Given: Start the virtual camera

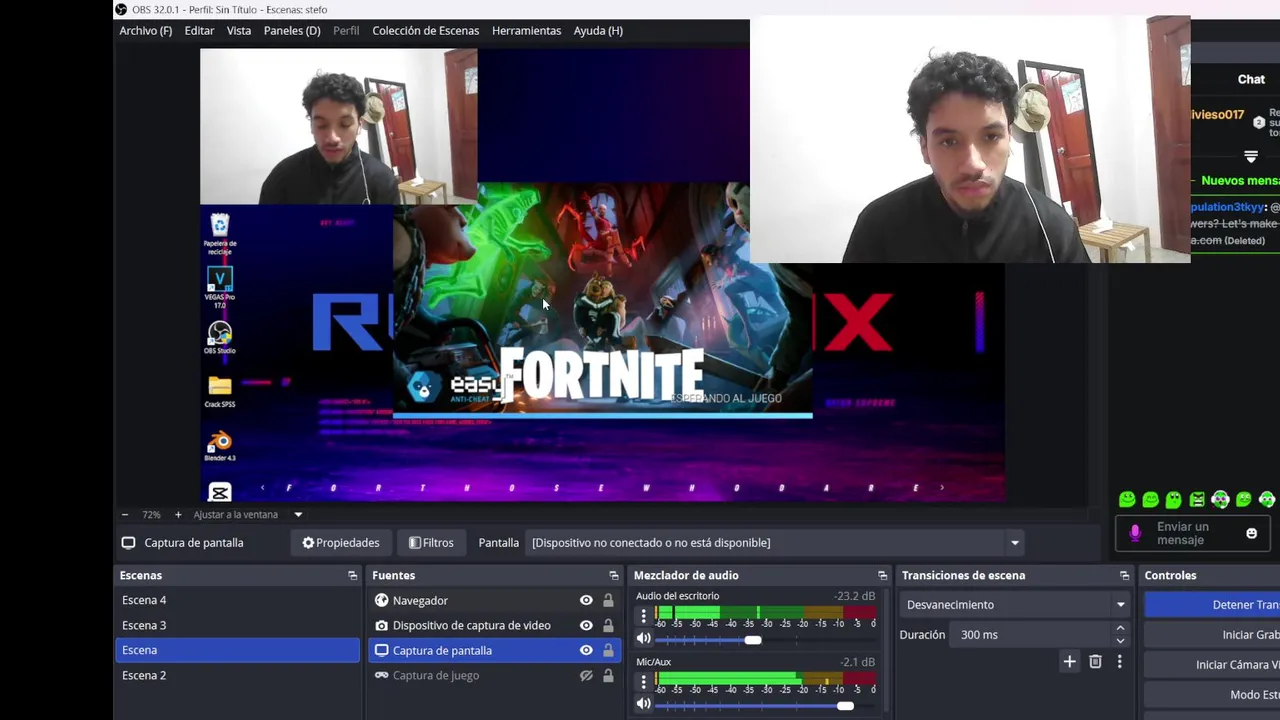Looking at the screenshot, I should coord(1212,665).
